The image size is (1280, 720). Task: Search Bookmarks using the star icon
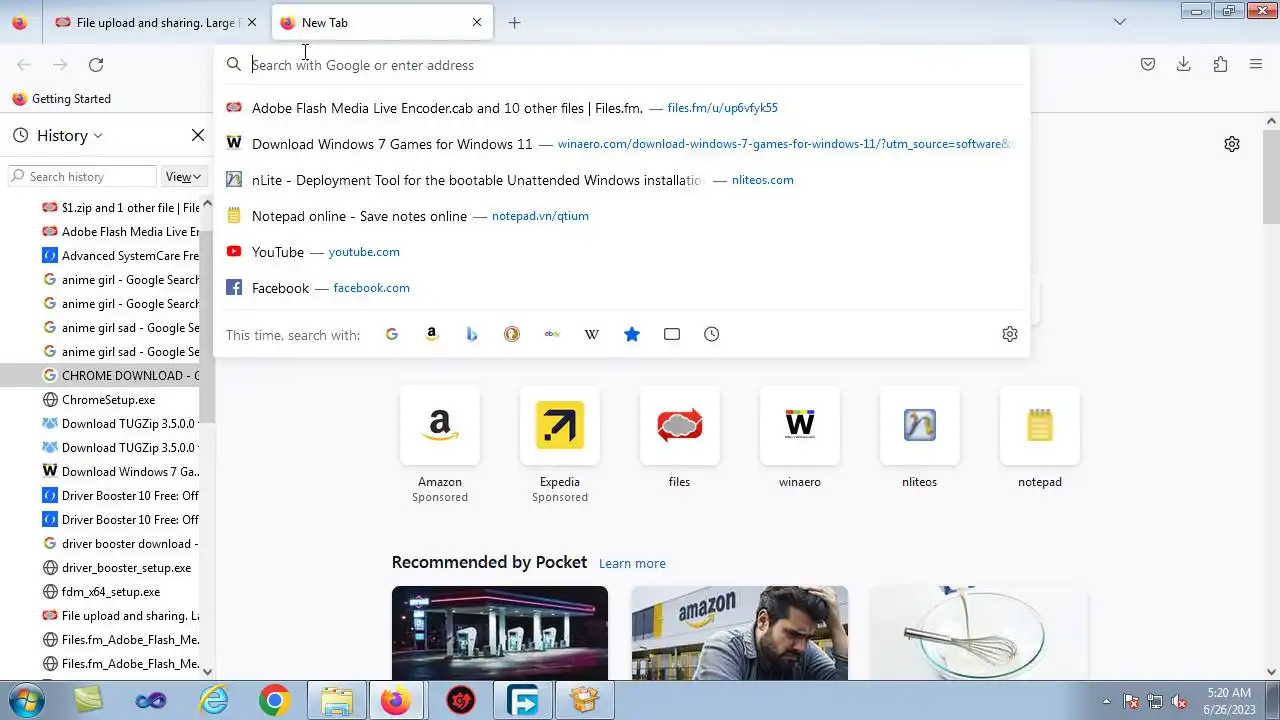point(632,334)
